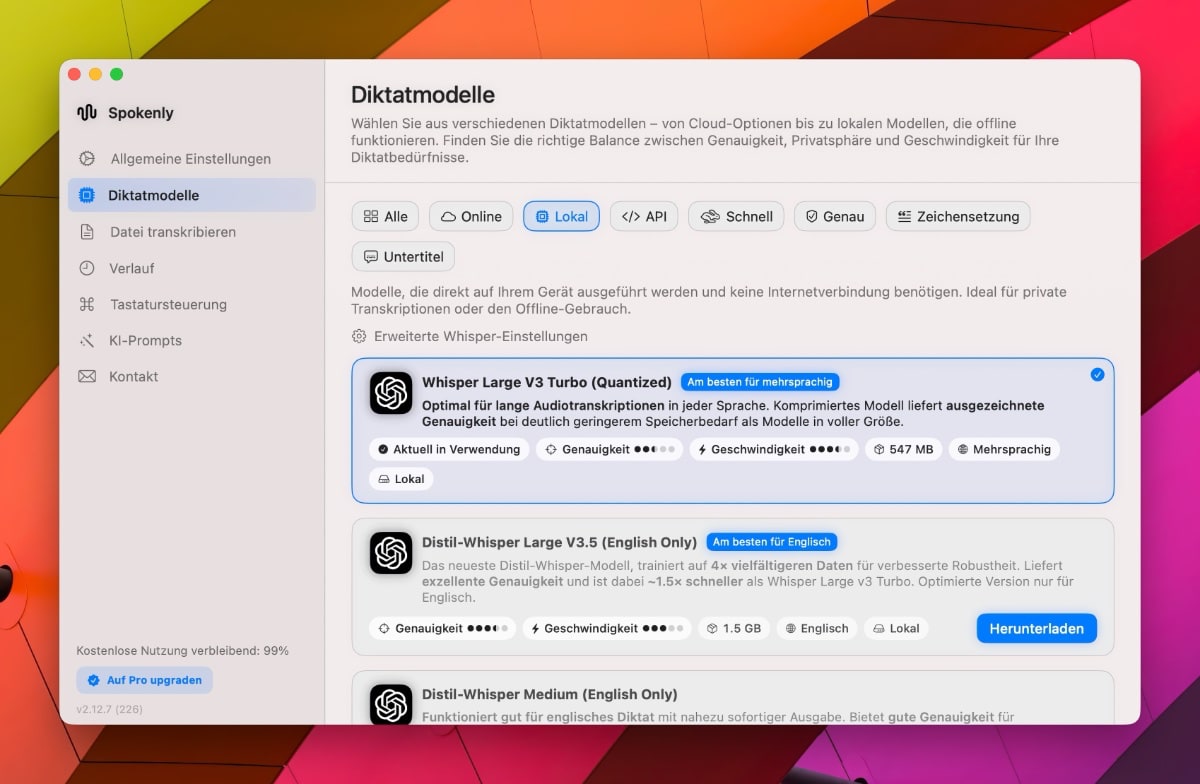Click the OpenAI logo of Distil-Whisper Large V3.5

391,553
